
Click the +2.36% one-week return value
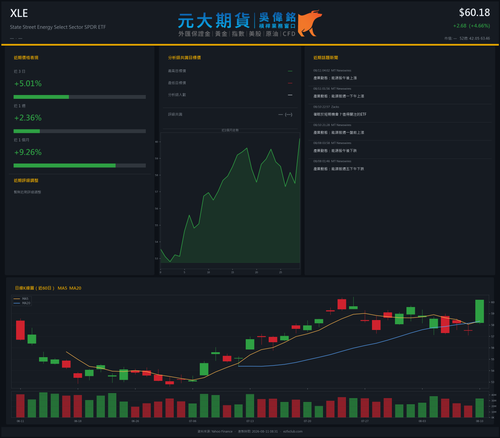[28, 118]
